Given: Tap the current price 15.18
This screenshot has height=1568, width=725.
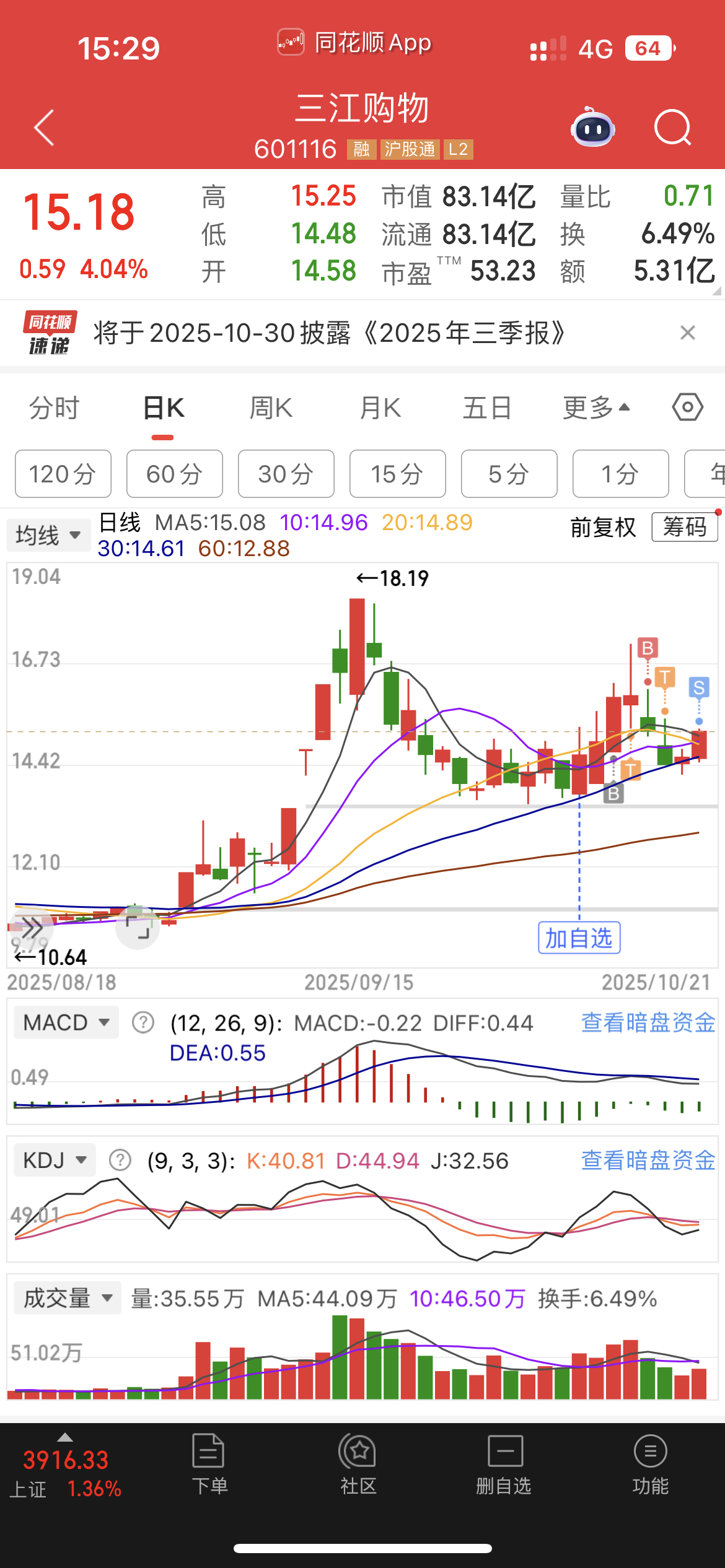Looking at the screenshot, I should (79, 212).
